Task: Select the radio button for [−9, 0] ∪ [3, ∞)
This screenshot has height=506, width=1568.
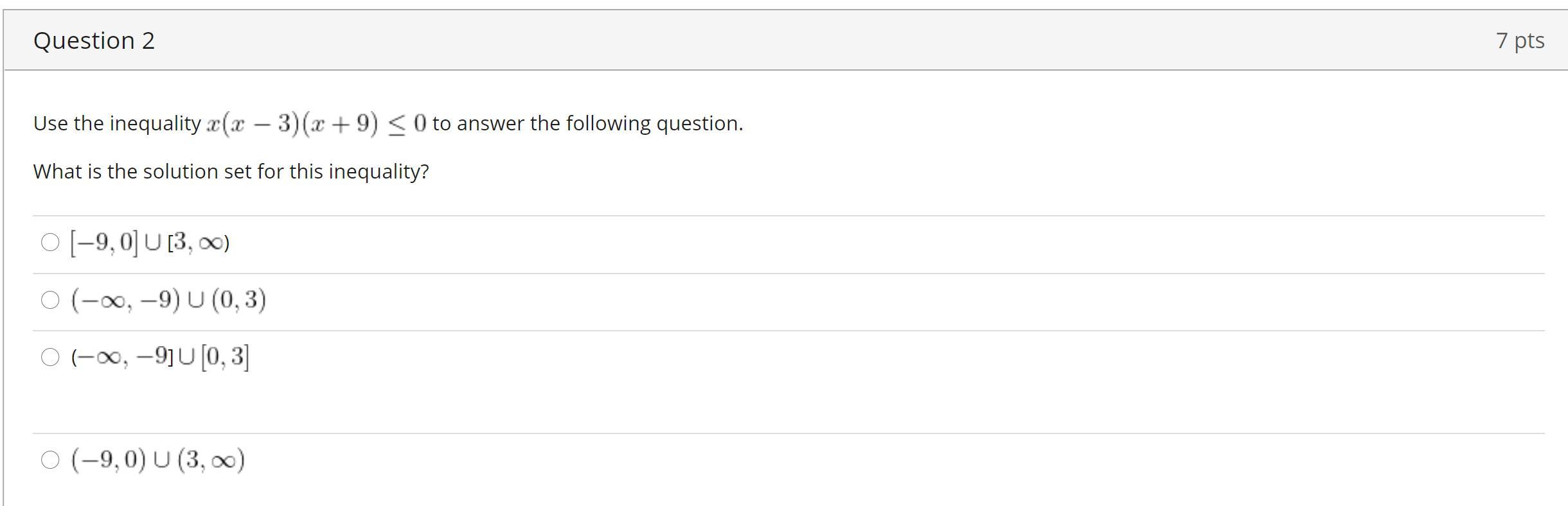Action: [x=50, y=242]
